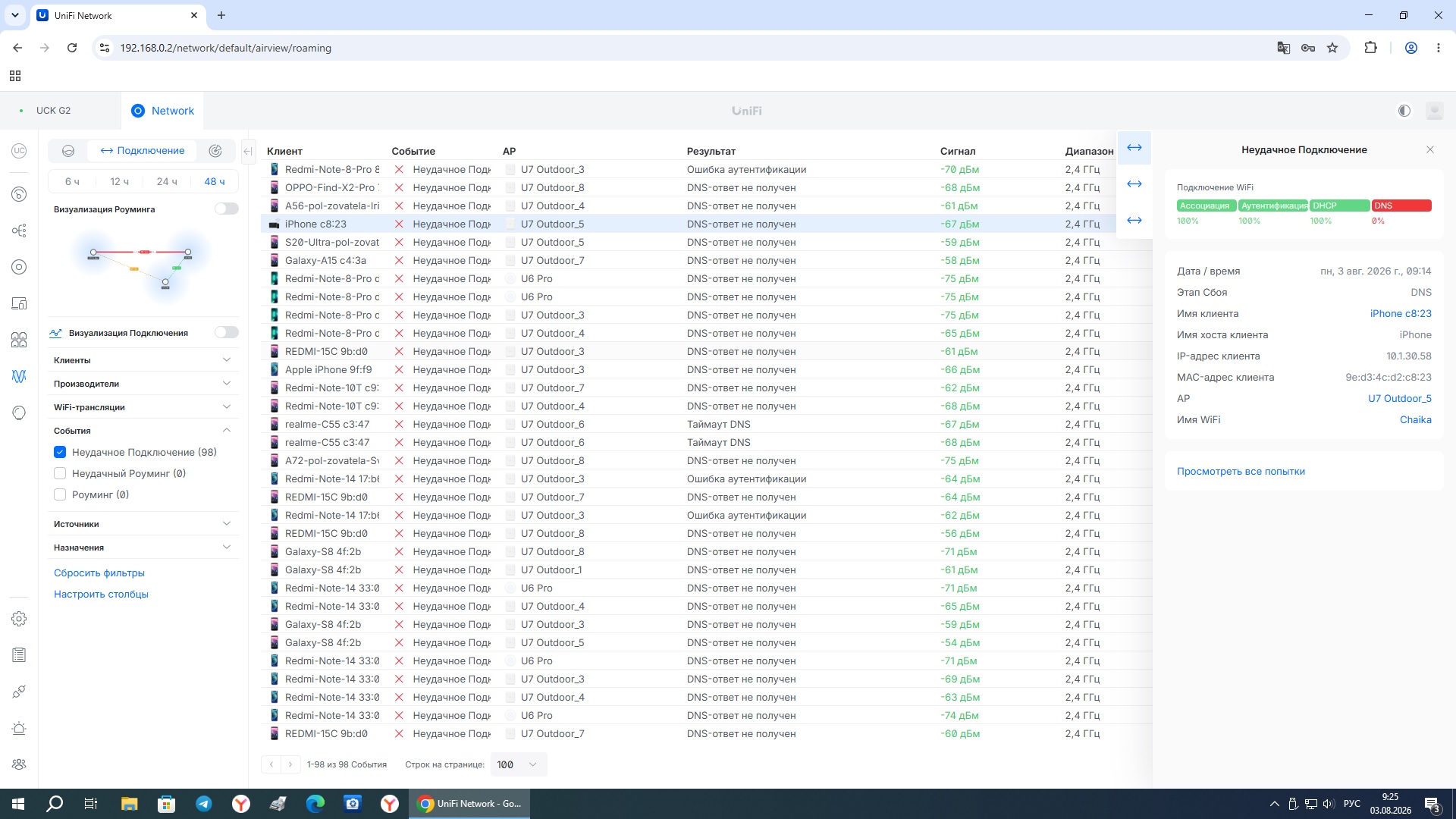Switch to the Подключение tab
1456x819 pixels.
click(x=143, y=151)
